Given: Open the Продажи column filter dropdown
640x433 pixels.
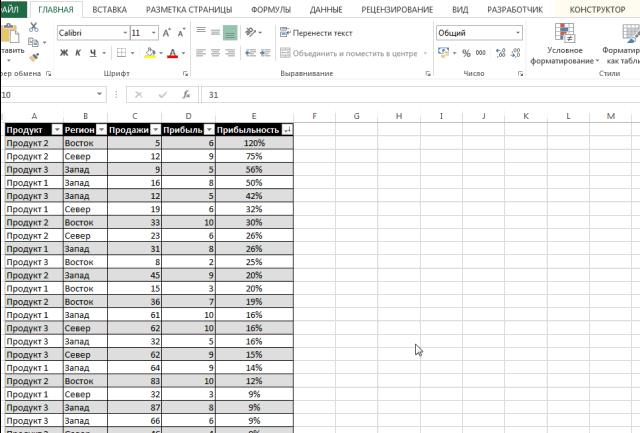Looking at the screenshot, I should click(x=155, y=130).
